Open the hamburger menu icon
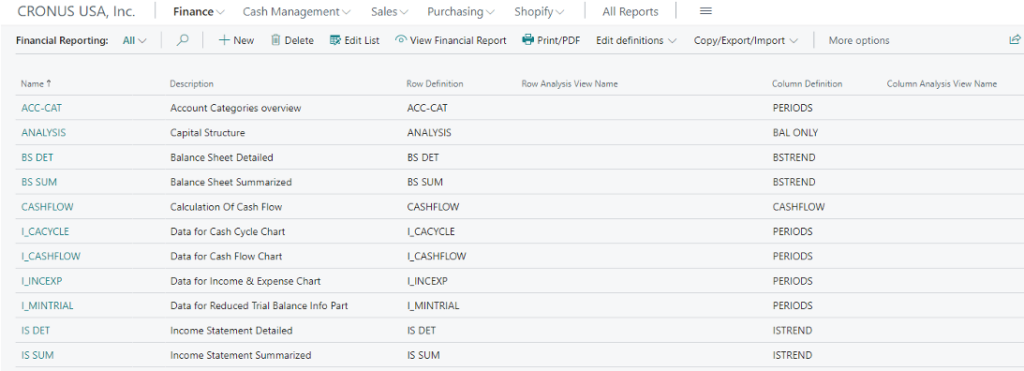The image size is (1024, 371). (705, 11)
